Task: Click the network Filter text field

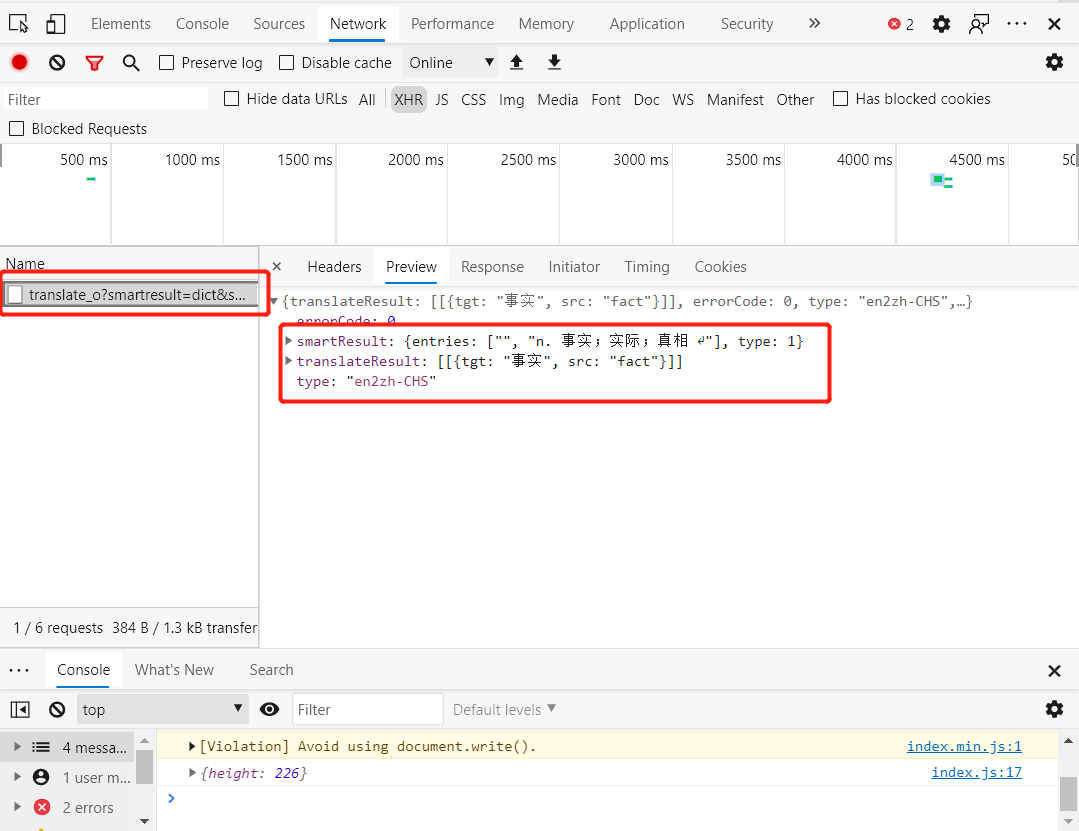Action: (106, 99)
